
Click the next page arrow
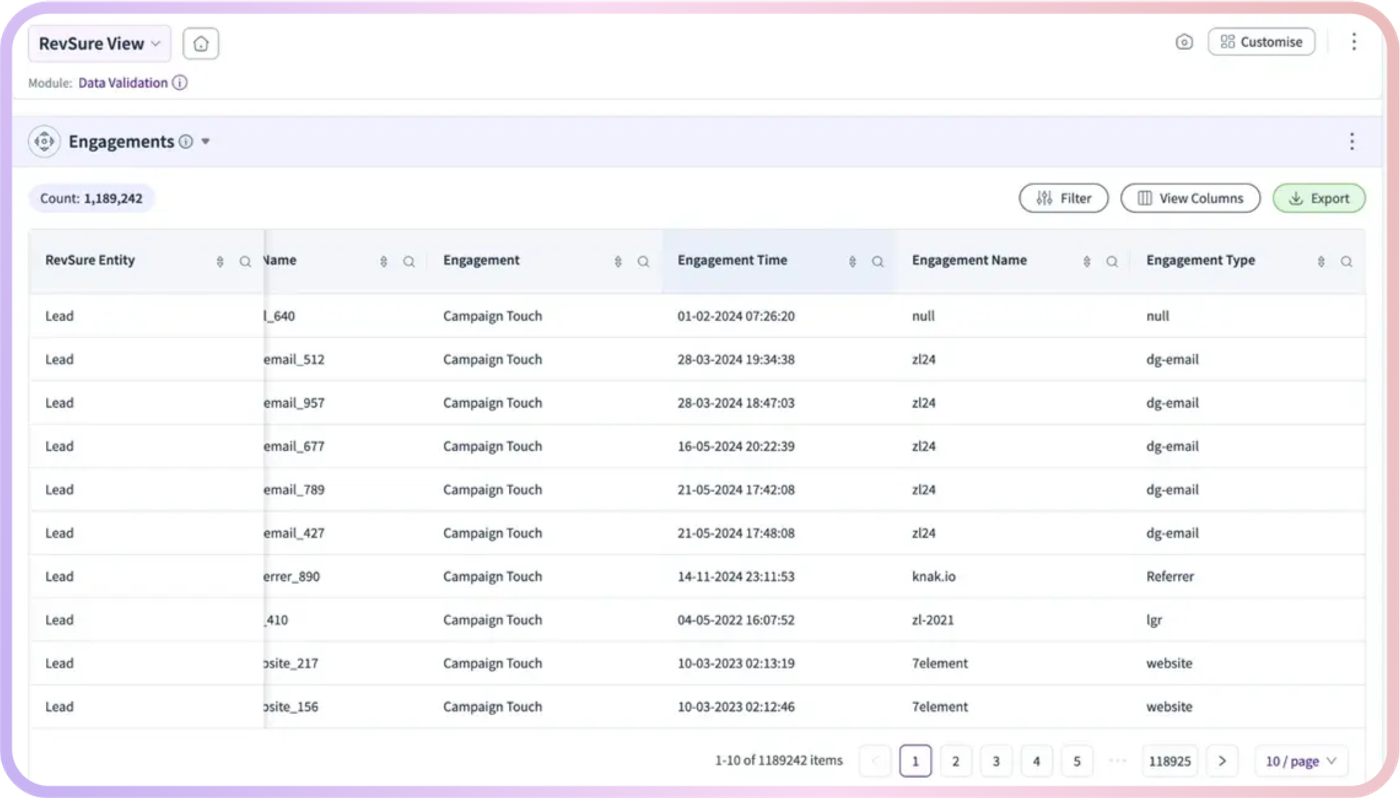(1222, 761)
